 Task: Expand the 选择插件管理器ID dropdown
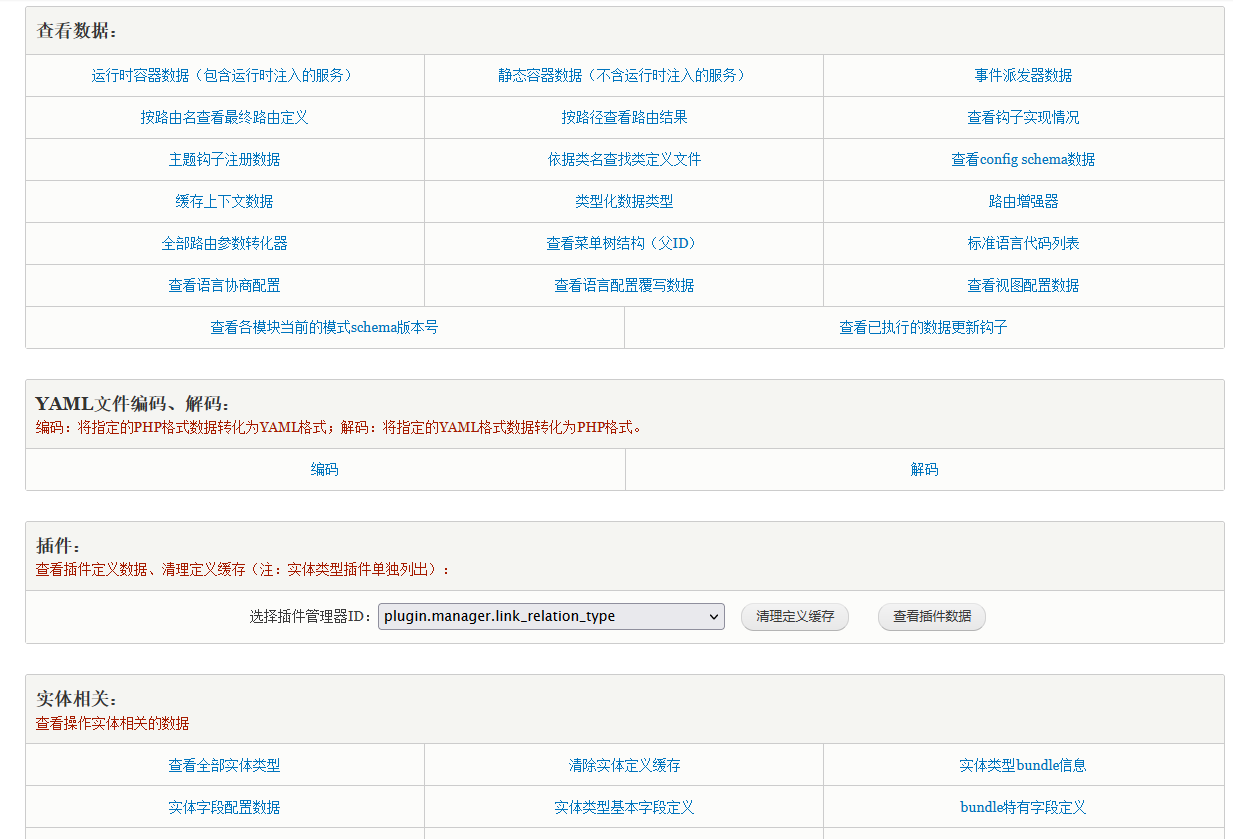(551, 617)
